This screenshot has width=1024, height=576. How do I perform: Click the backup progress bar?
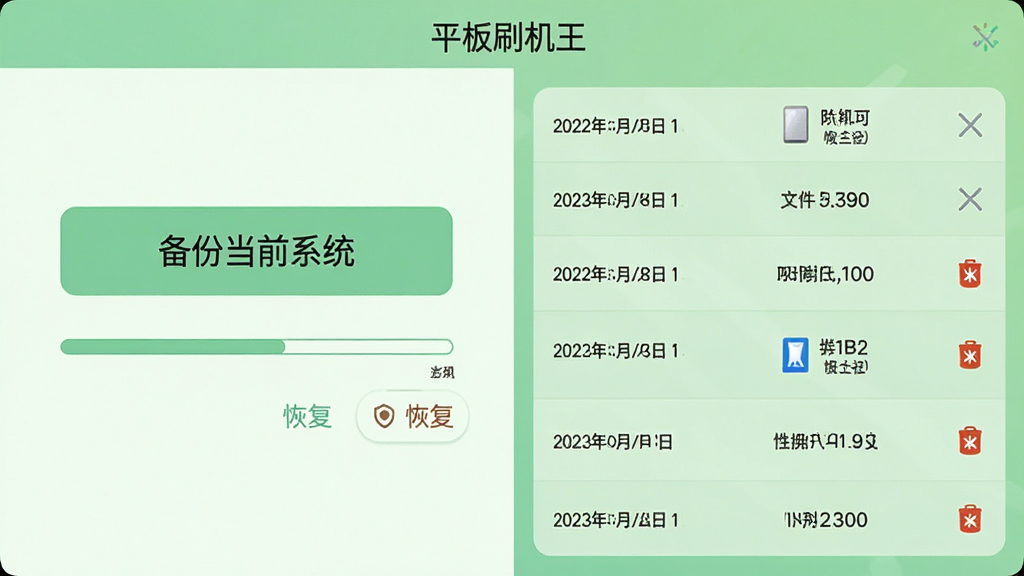(x=257, y=346)
